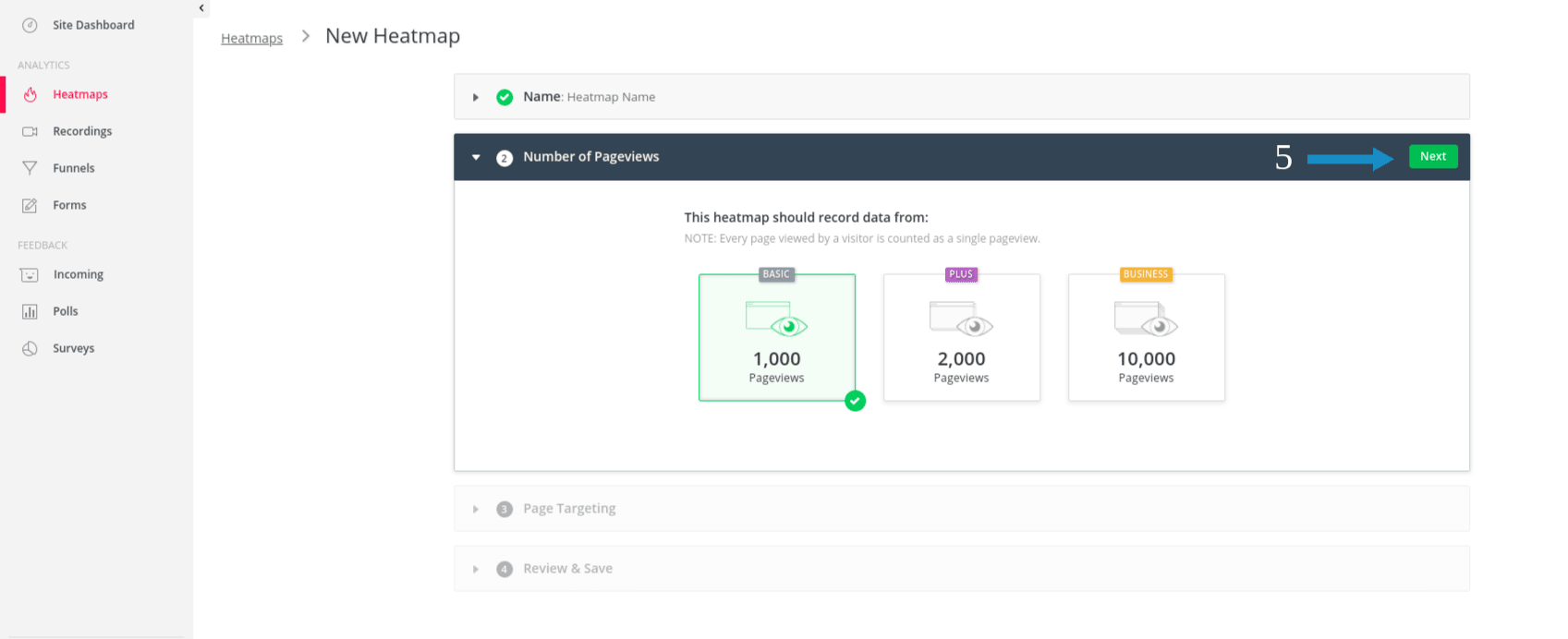Click the Incoming feedback inbox icon

(x=30, y=274)
